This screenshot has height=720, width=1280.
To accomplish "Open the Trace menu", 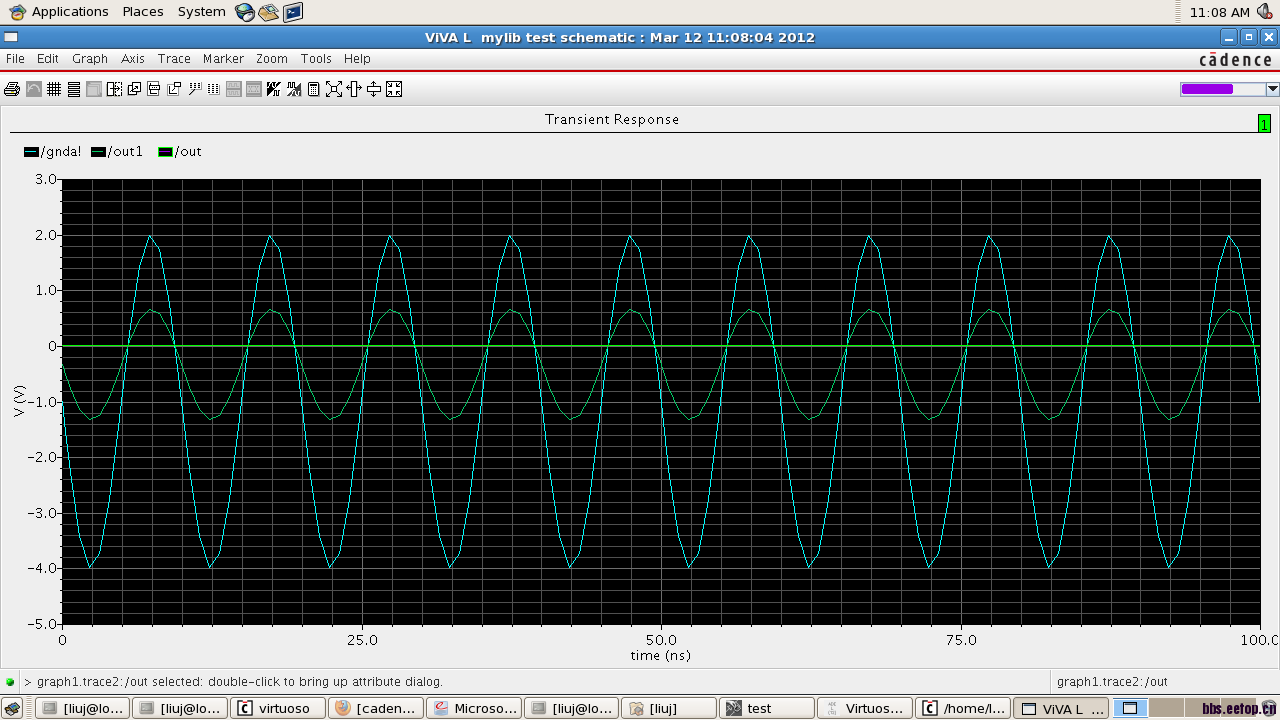I will tap(174, 59).
